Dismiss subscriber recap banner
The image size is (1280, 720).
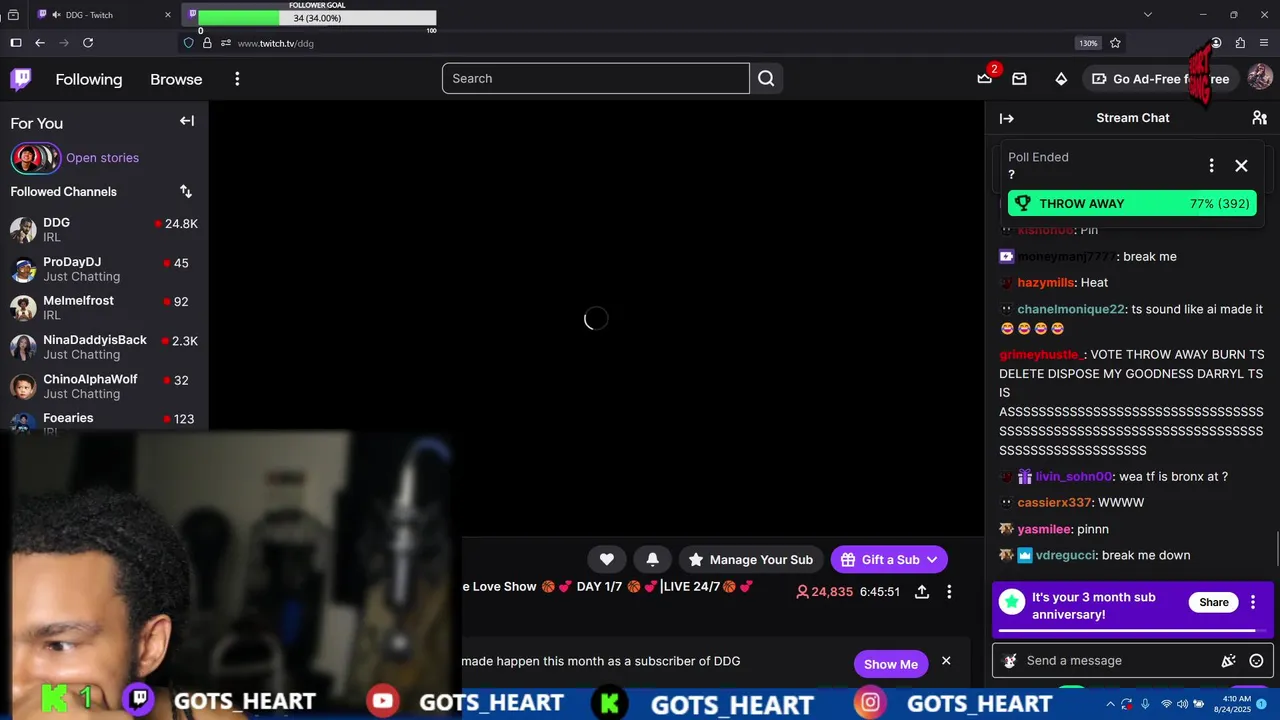point(946,661)
